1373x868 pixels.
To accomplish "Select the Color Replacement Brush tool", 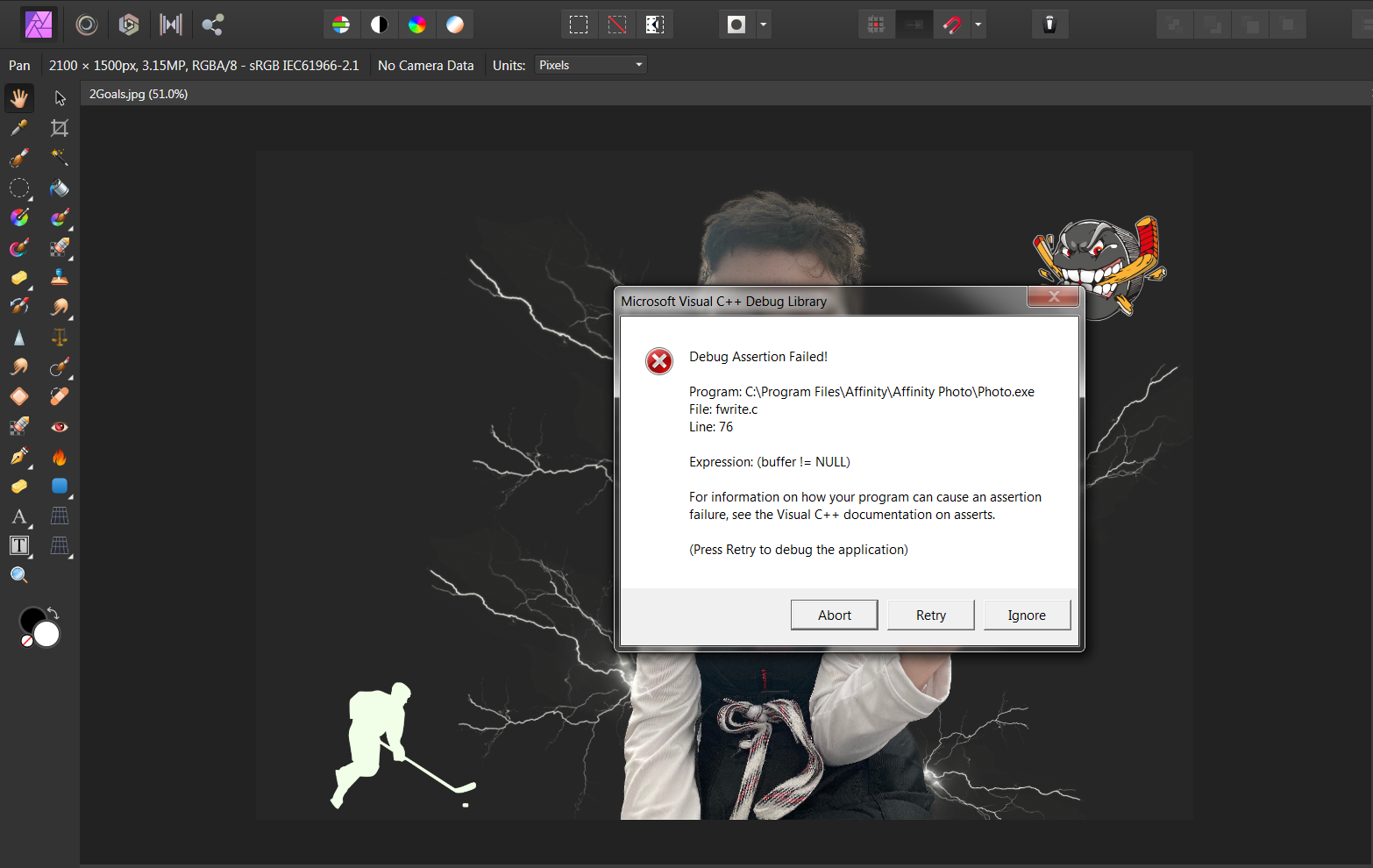I will 19,247.
